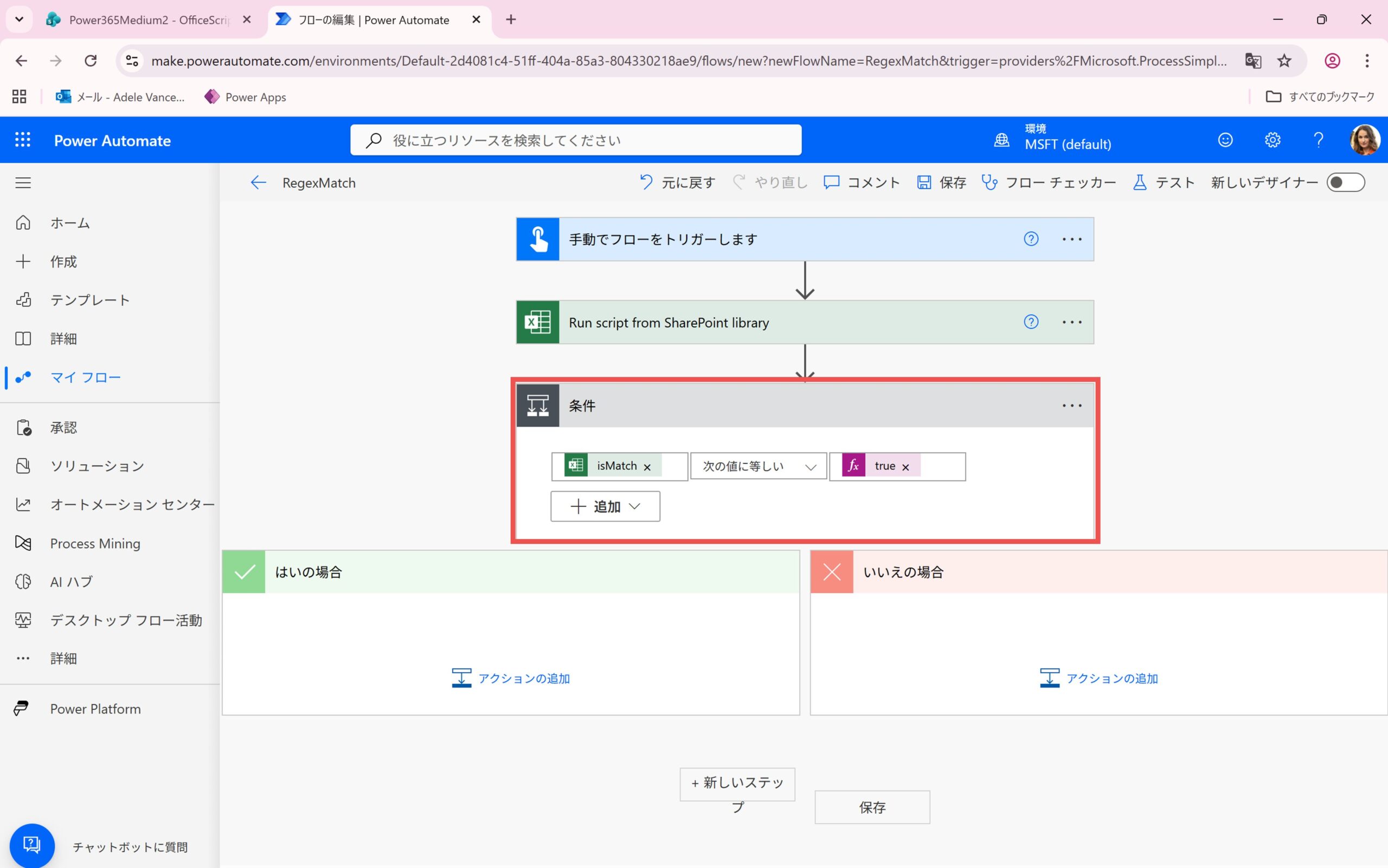
Task: Open the app launcher waffle icon
Action: pos(22,140)
